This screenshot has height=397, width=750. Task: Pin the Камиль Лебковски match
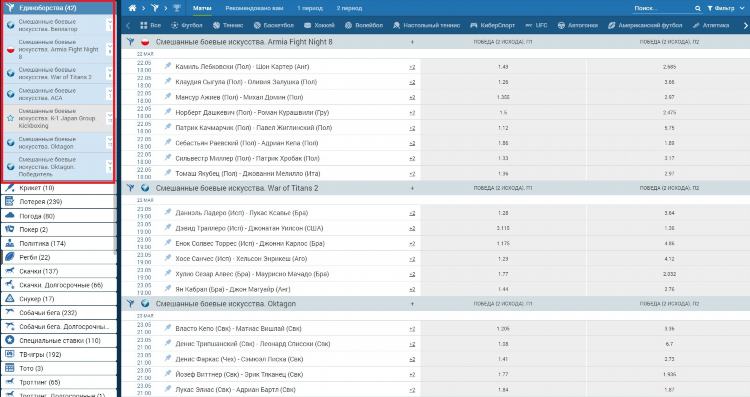[168, 66]
